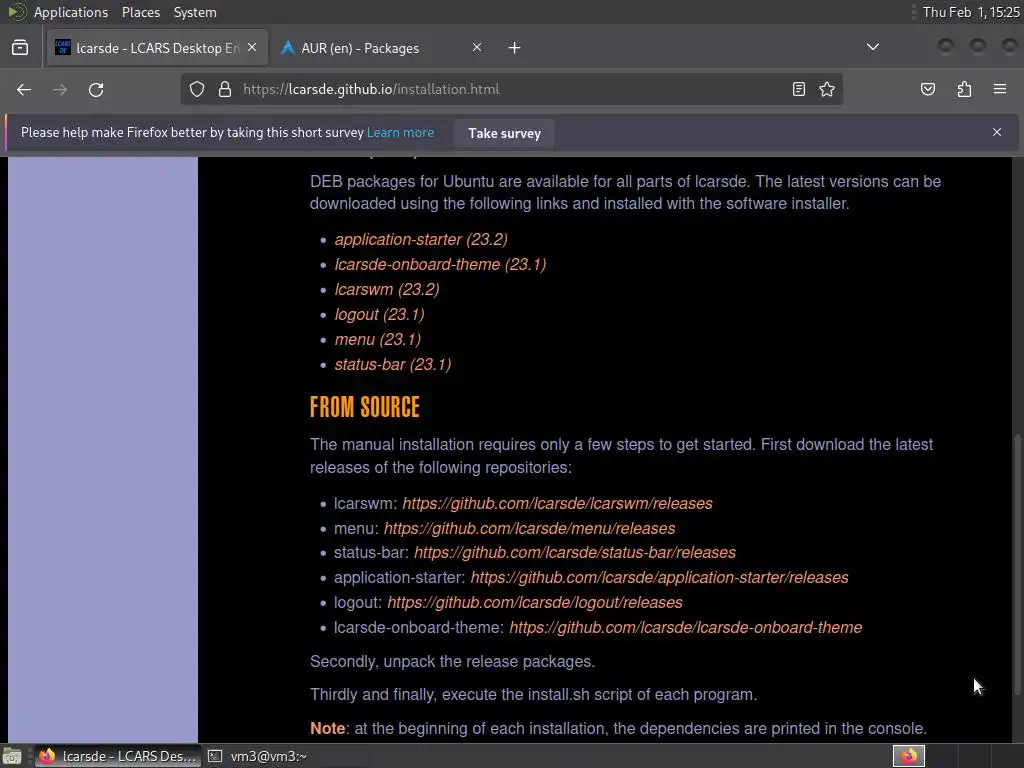Image resolution: width=1024 pixels, height=768 pixels.
Task: Download lcarswm (23.2) DEB package
Action: 387,289
